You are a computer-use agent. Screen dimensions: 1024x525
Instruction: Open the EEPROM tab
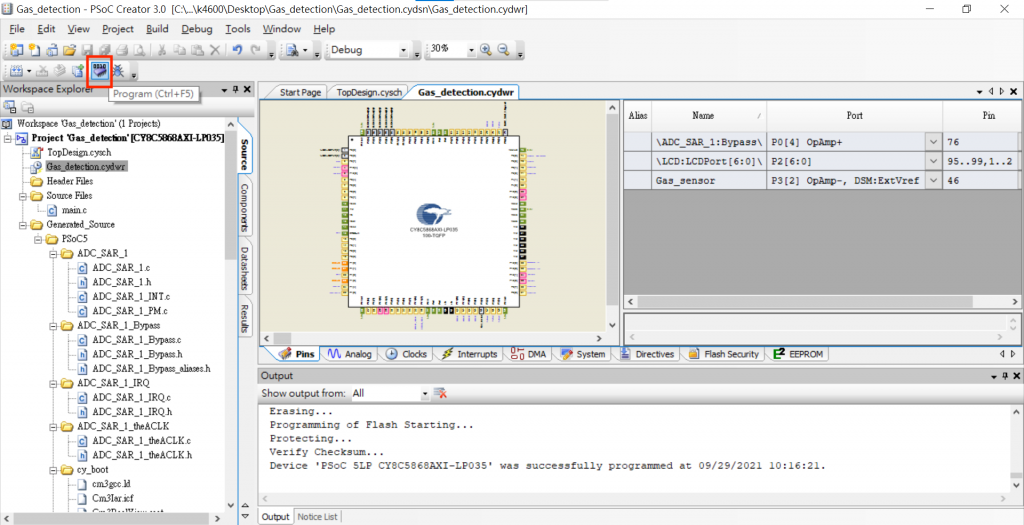tap(799, 354)
